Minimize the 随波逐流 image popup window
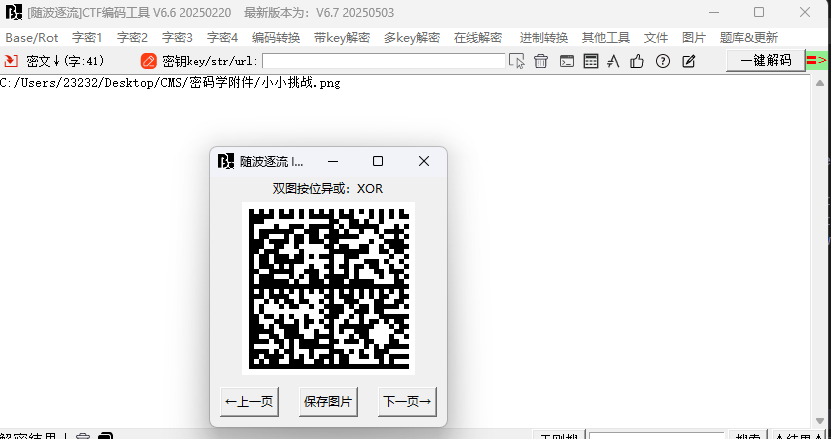Image resolution: width=831 pixels, height=439 pixels. [x=332, y=161]
